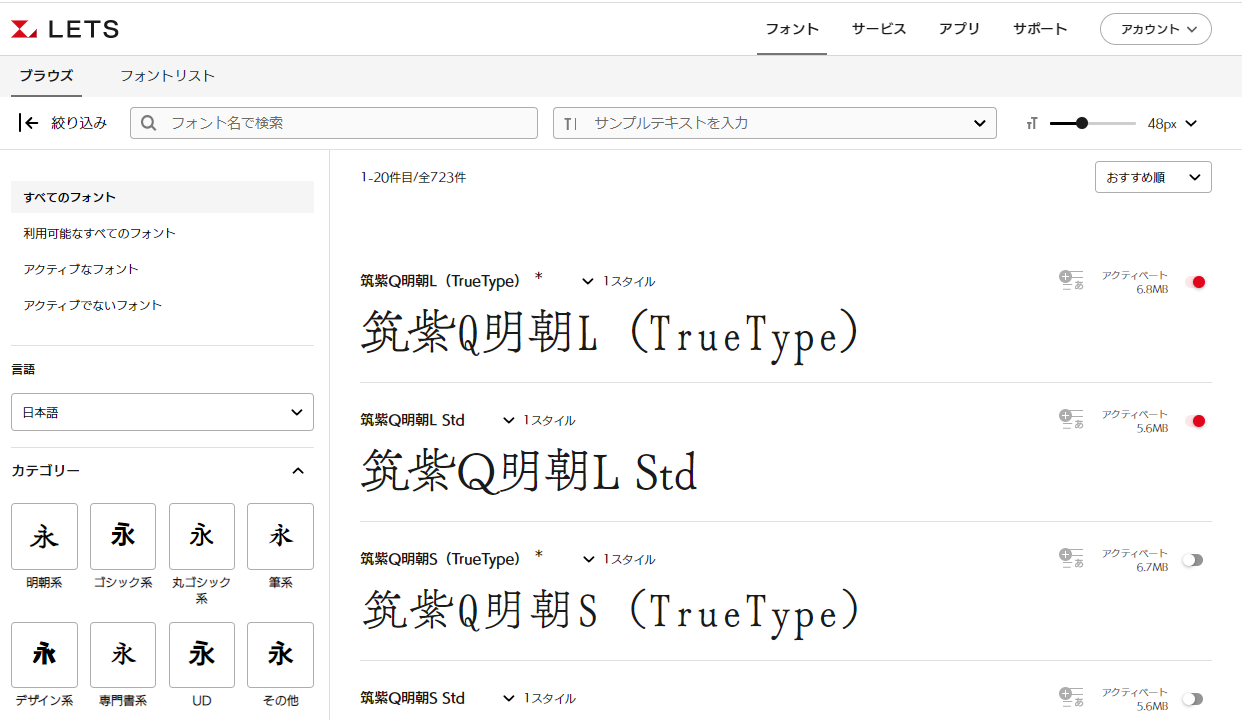This screenshot has height=720, width=1242.
Task: Open 筑紫Q明朝L Std font name link
Action: 413,420
